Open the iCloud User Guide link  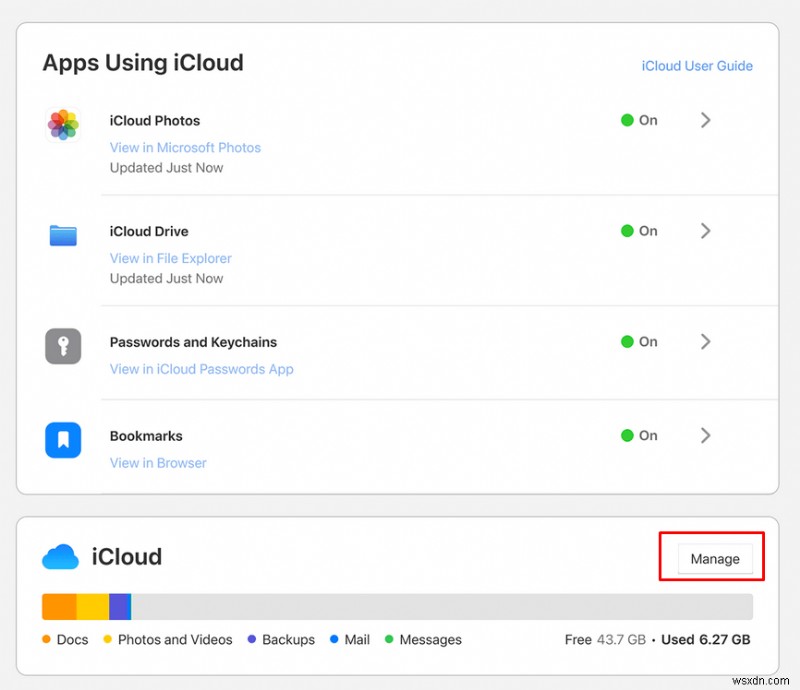(697, 66)
